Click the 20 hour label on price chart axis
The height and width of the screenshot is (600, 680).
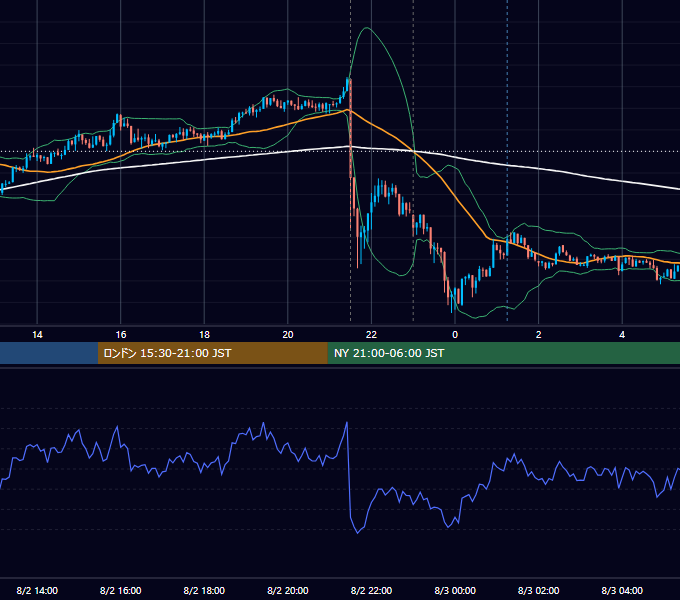[288, 335]
